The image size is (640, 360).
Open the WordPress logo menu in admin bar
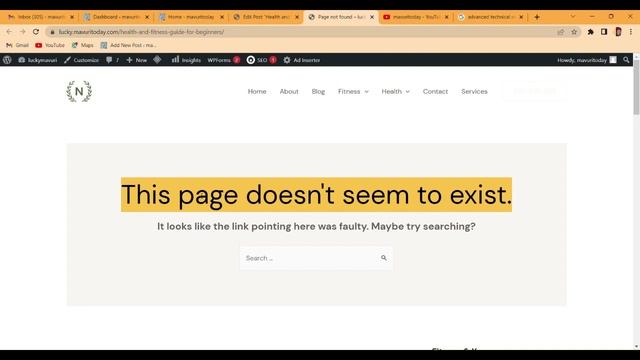pos(7,60)
